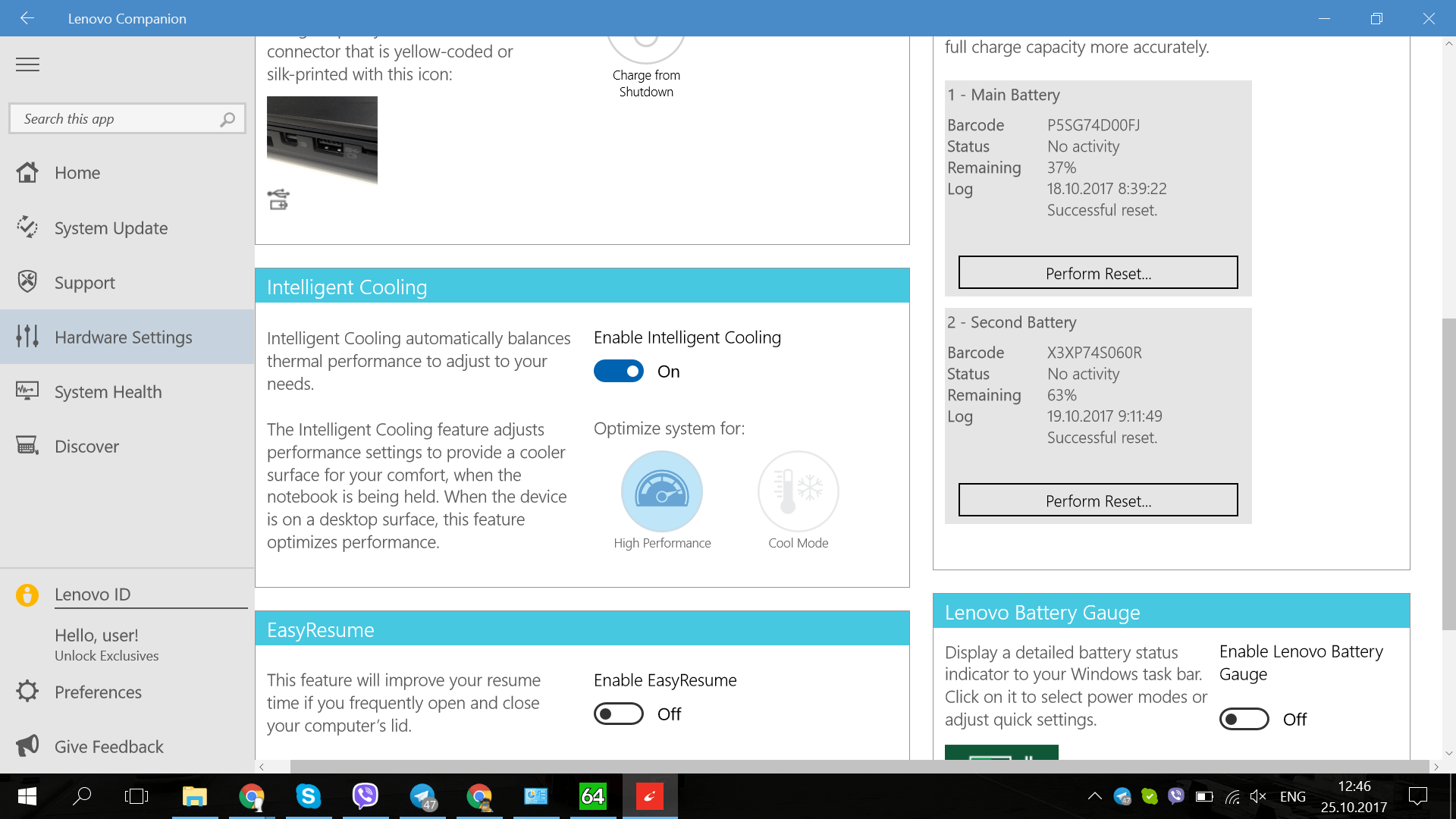Click the USB port thumbnail image
The image size is (1456, 819).
pos(322,140)
